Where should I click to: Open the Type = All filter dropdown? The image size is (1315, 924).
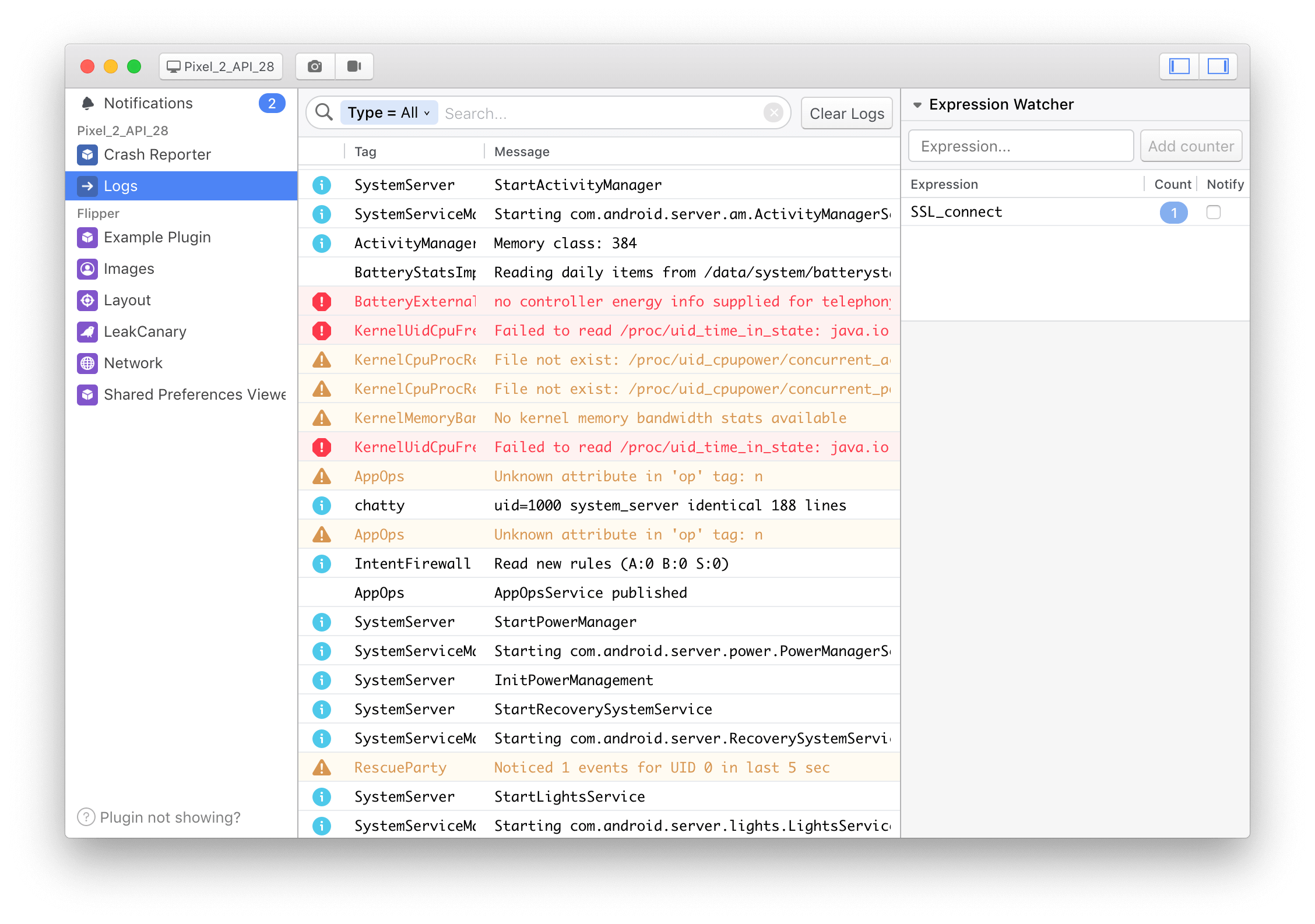(388, 112)
